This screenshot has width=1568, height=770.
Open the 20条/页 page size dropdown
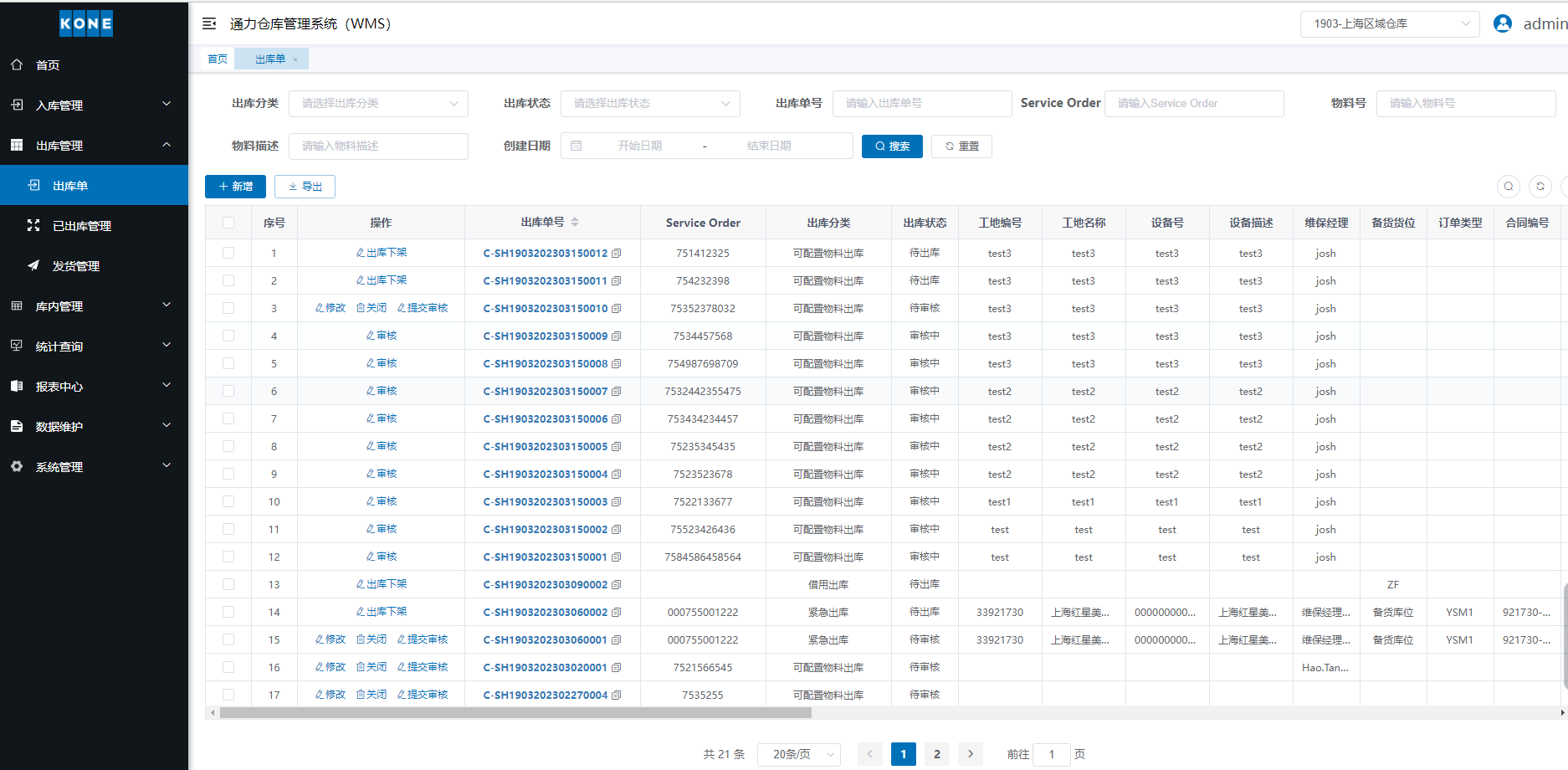click(x=799, y=754)
